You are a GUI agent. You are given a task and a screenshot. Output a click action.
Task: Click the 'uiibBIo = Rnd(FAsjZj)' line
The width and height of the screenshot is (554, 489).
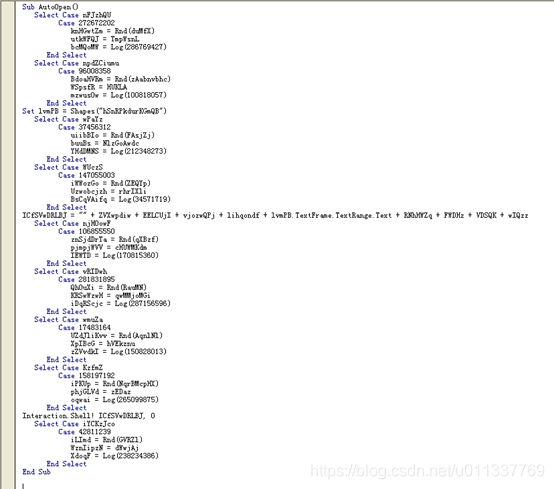click(112, 135)
